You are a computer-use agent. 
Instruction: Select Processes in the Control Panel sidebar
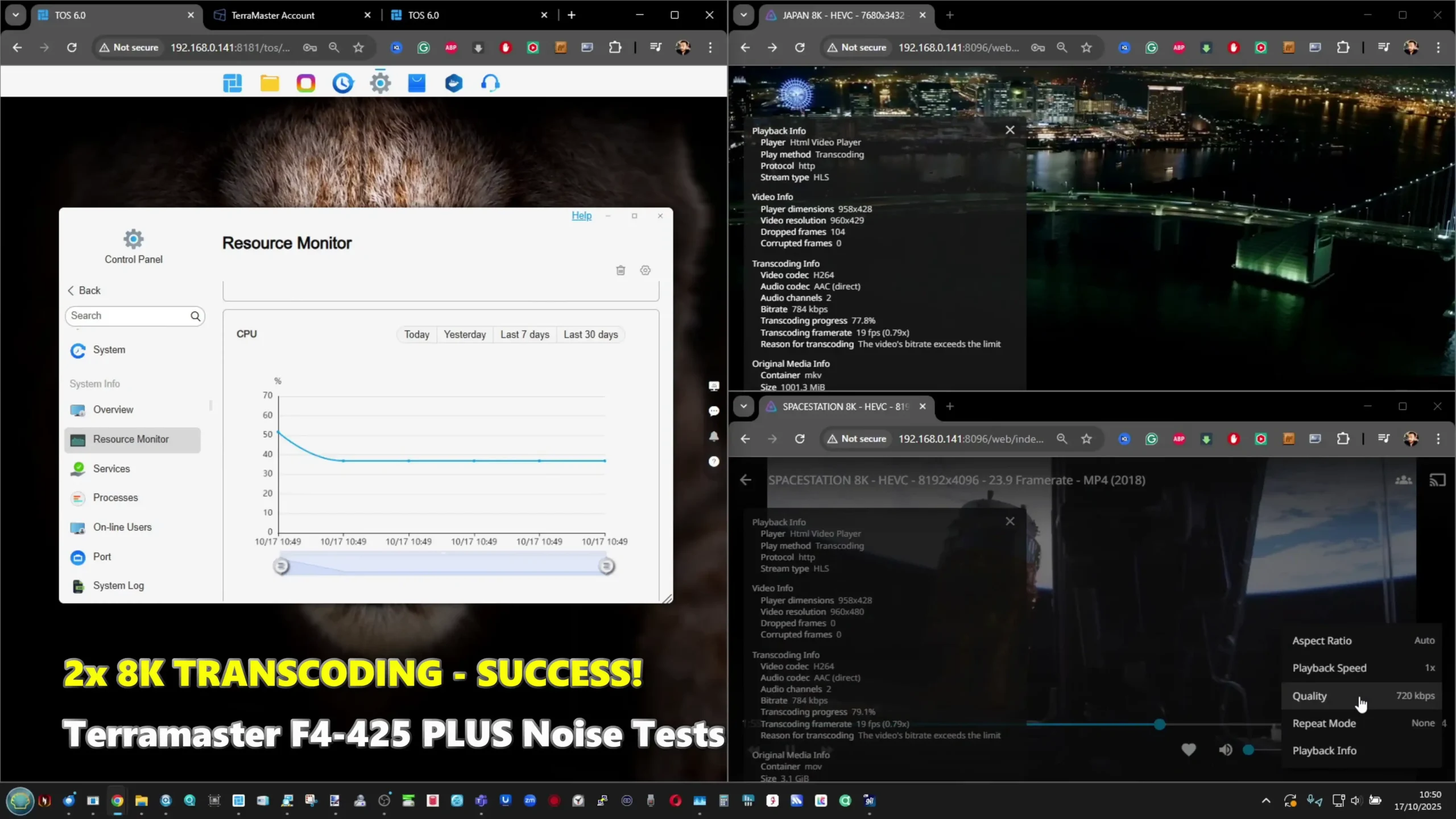(x=115, y=498)
